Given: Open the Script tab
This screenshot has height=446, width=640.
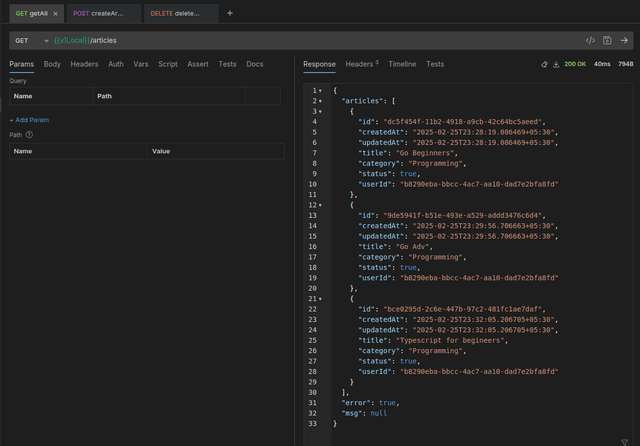Looking at the screenshot, I should click(x=168, y=64).
